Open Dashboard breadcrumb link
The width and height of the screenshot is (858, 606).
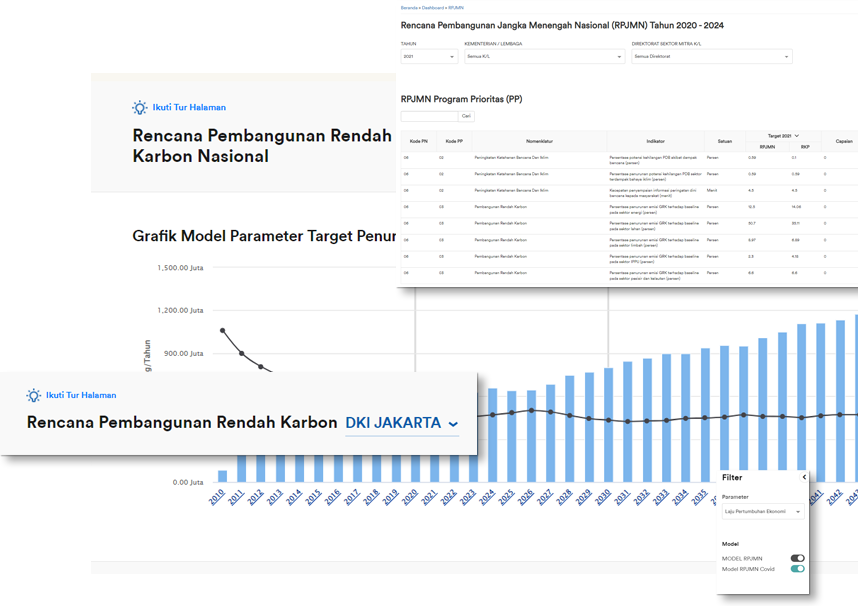click(x=431, y=7)
